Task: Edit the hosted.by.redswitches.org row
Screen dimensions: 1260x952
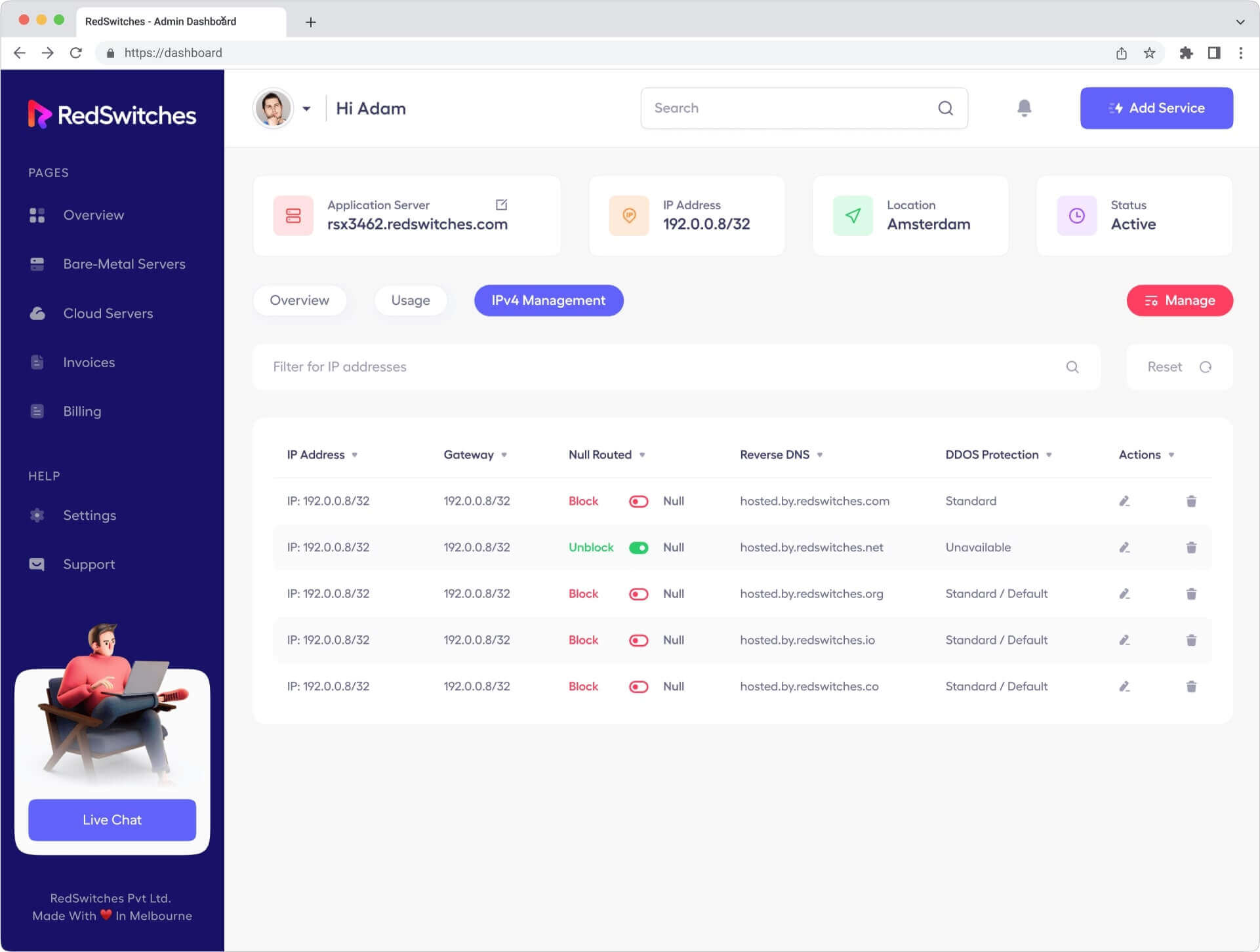Action: 1124,594
